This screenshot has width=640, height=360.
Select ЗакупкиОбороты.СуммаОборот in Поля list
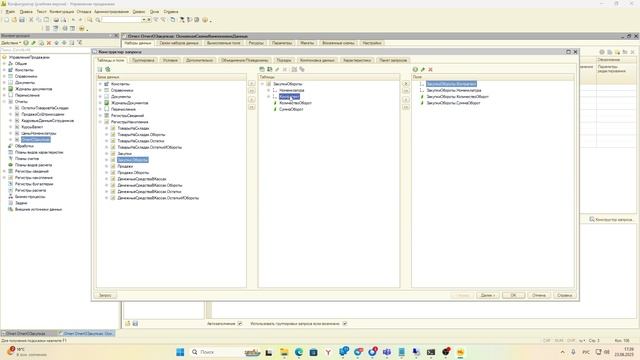tap(453, 103)
